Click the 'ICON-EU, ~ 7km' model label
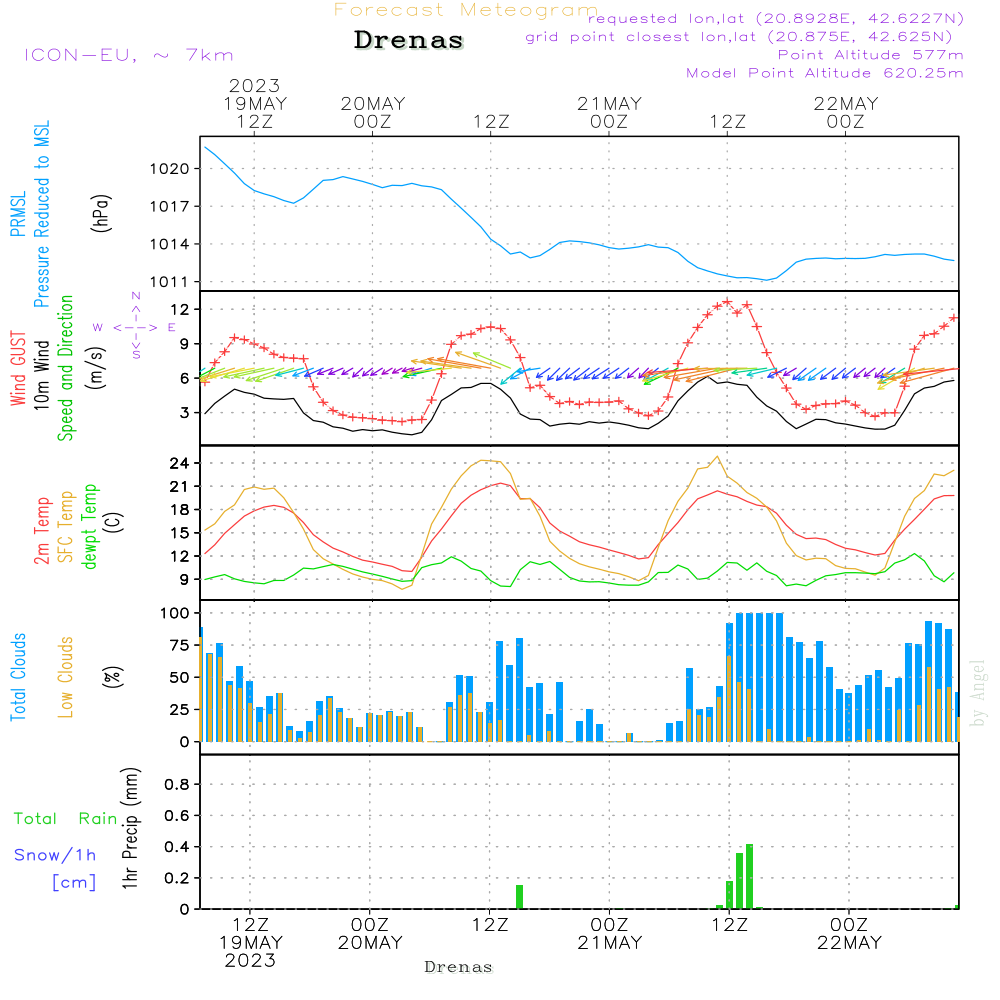 tap(129, 55)
